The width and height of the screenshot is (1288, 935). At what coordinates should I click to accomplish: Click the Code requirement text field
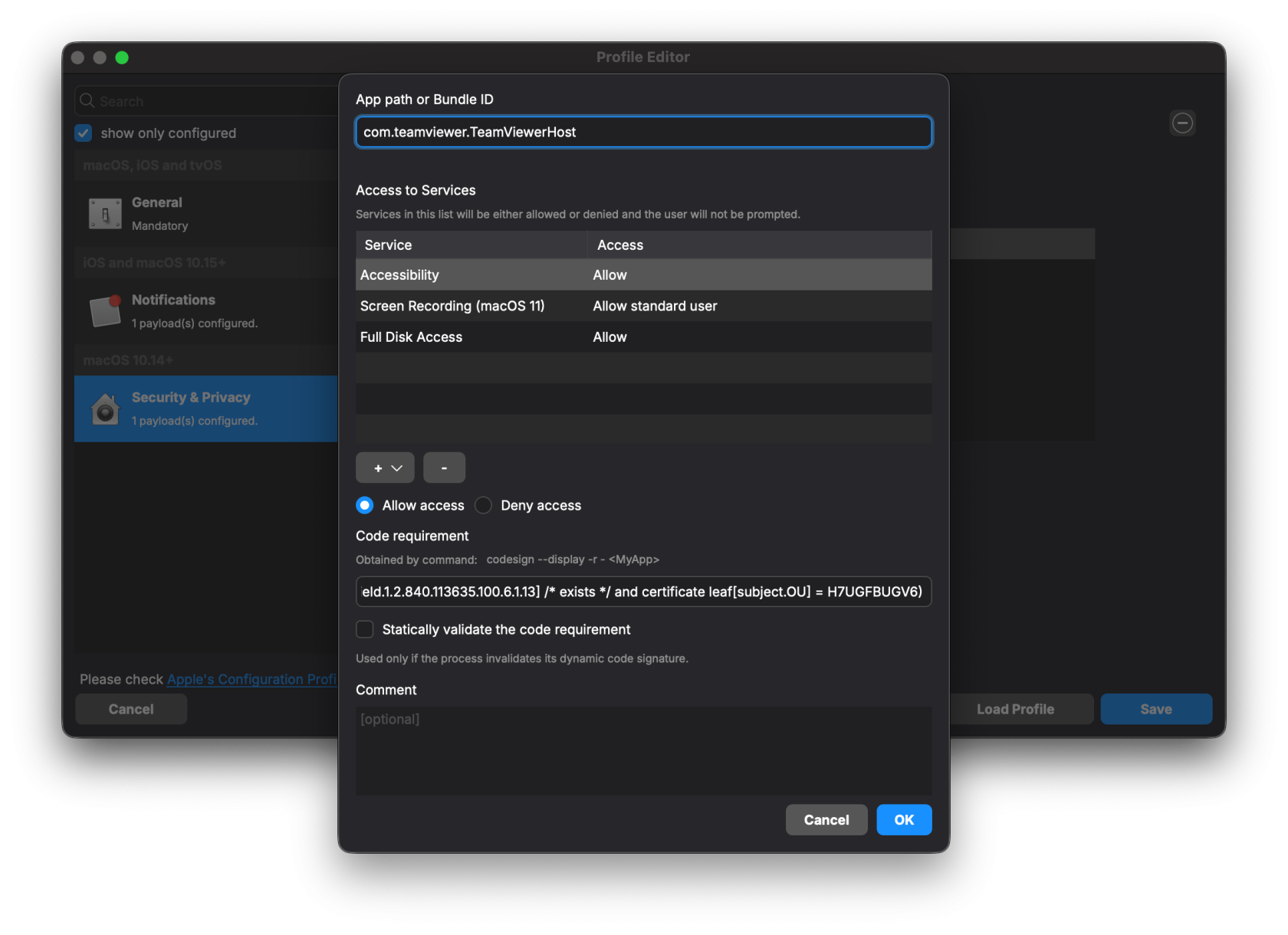[x=642, y=592]
